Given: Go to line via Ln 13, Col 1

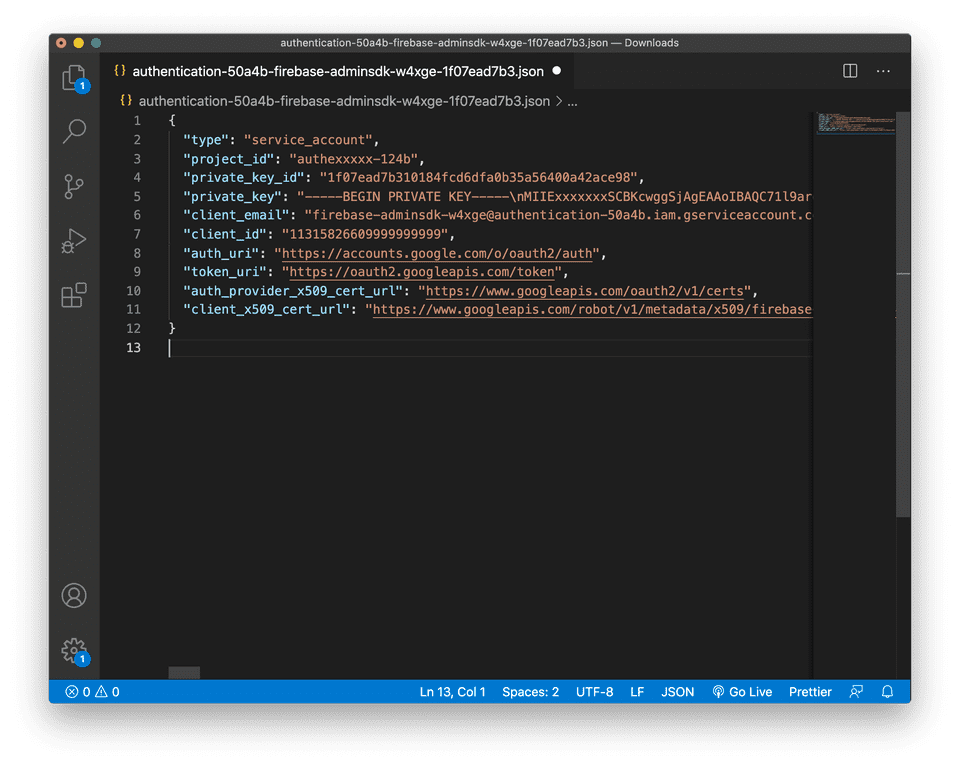Looking at the screenshot, I should [452, 691].
